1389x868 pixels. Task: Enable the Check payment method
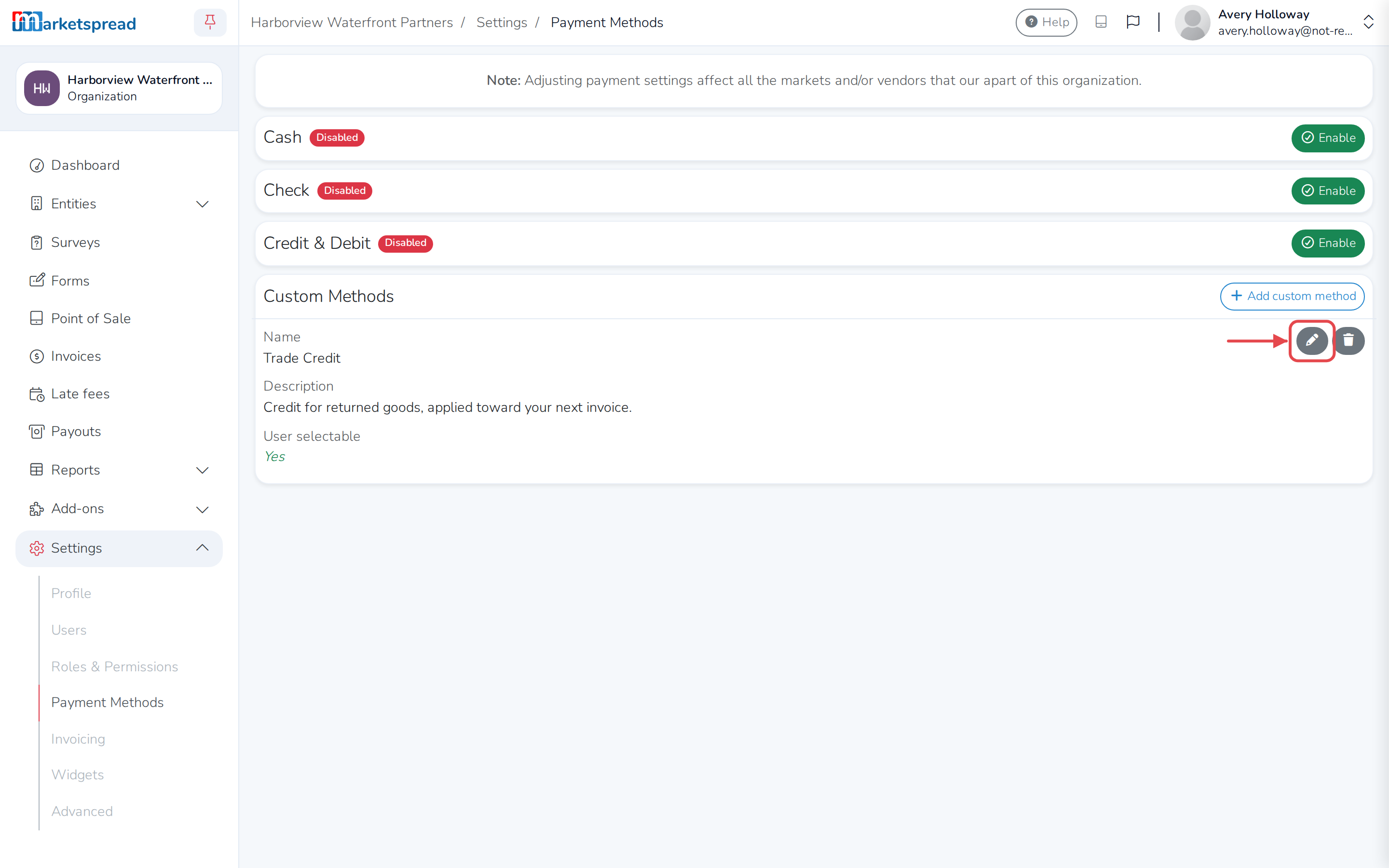1328,190
